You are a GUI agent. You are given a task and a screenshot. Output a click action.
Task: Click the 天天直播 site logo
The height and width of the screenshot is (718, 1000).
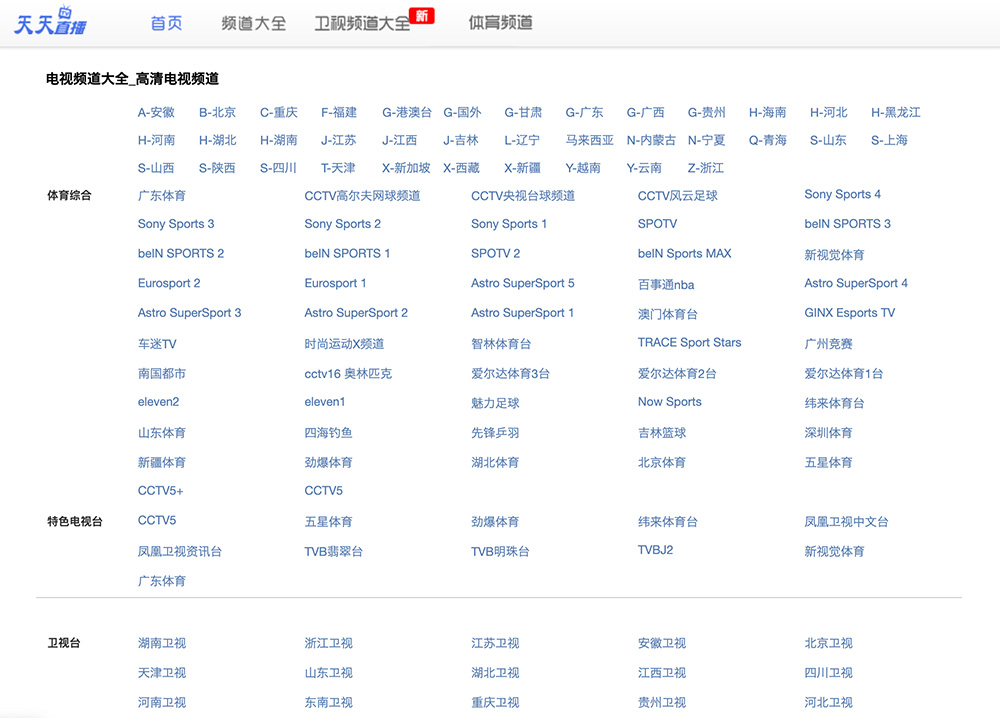coord(50,22)
